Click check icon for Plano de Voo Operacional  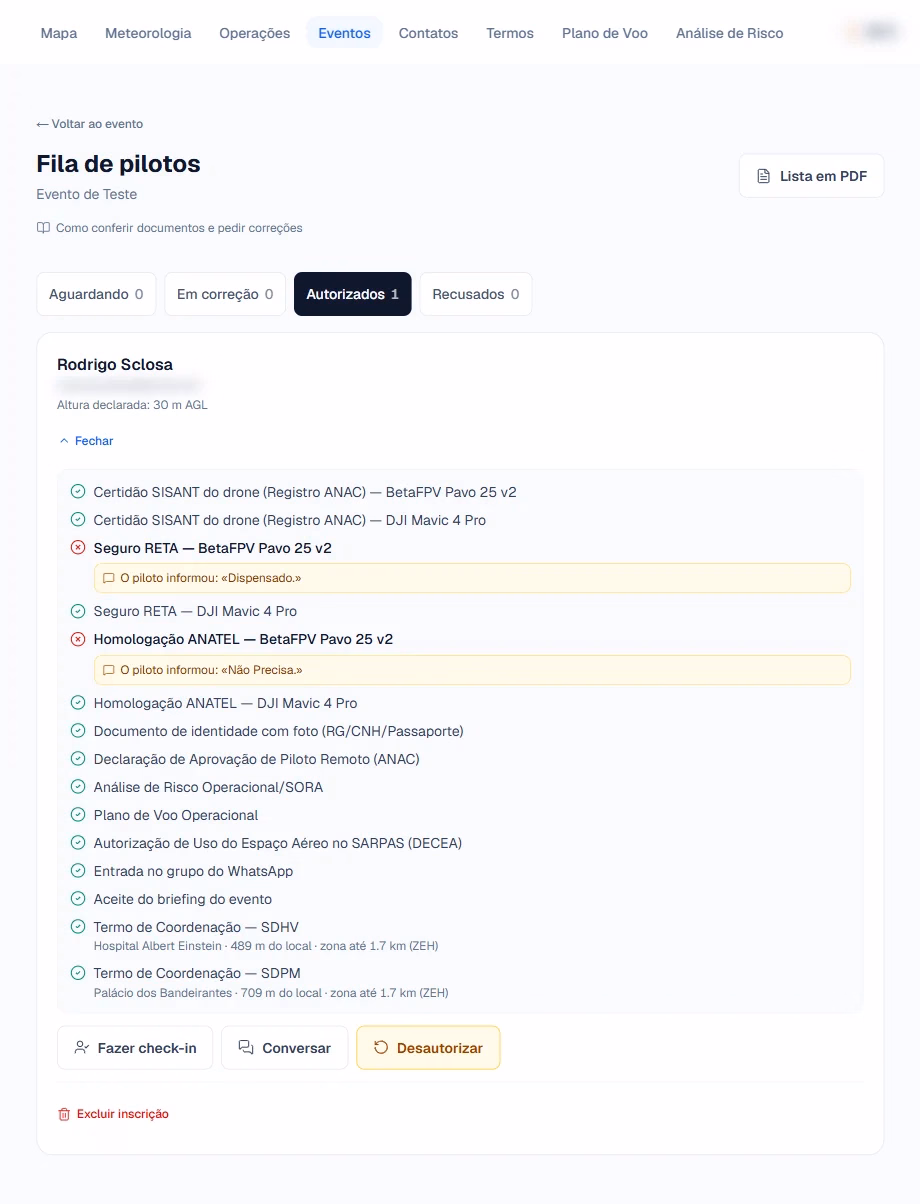[x=78, y=815]
